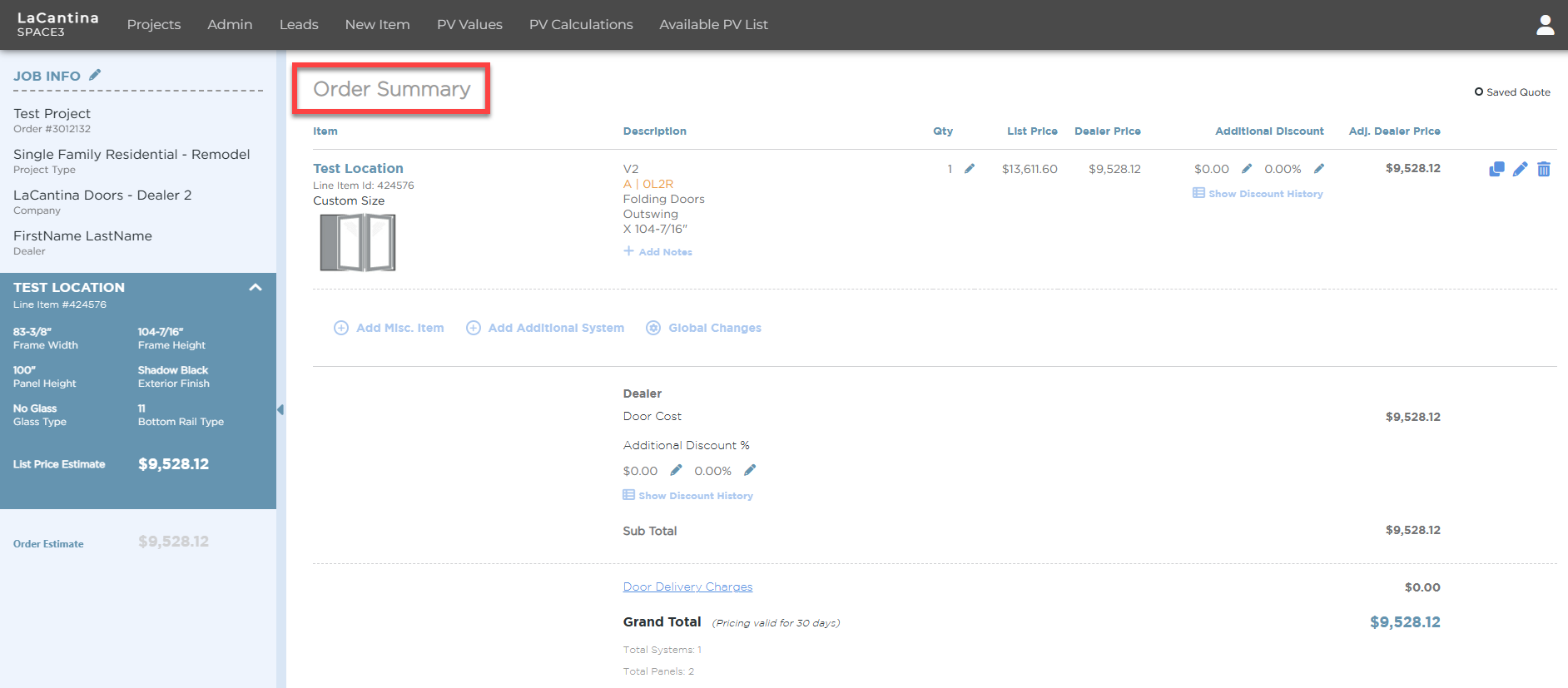Open Door Delivery Charges link

687,587
